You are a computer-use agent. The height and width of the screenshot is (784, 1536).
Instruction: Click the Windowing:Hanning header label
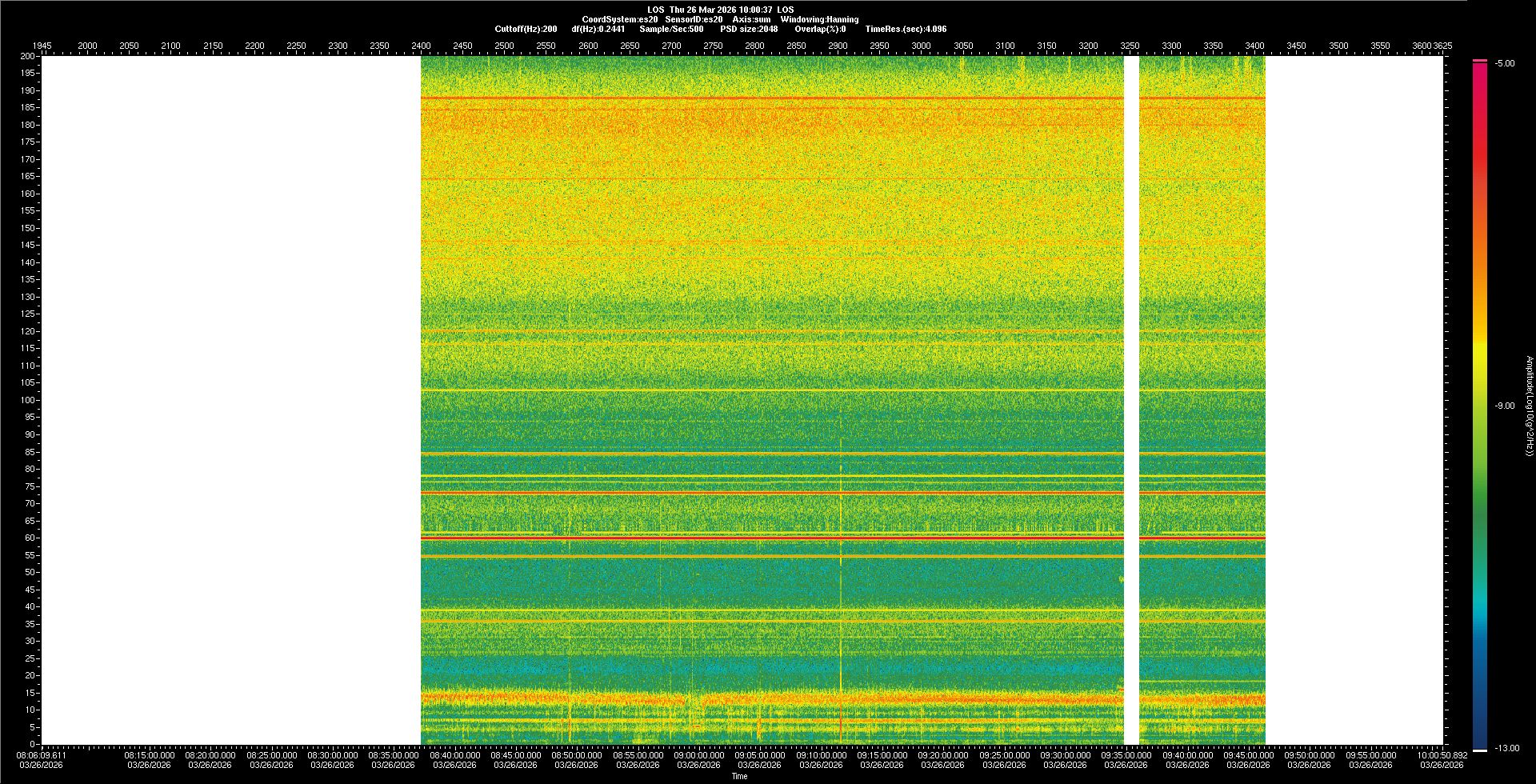click(x=819, y=19)
